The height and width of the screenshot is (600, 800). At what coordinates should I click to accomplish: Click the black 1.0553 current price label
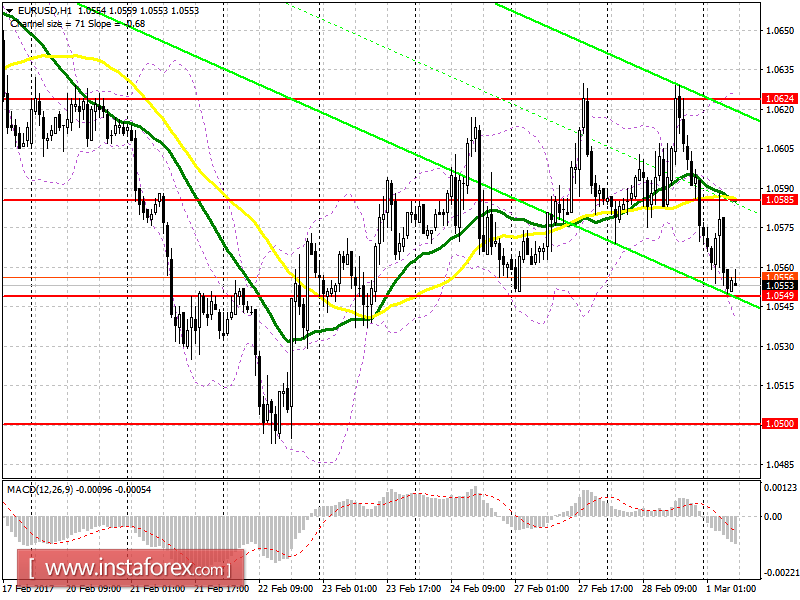pos(779,286)
